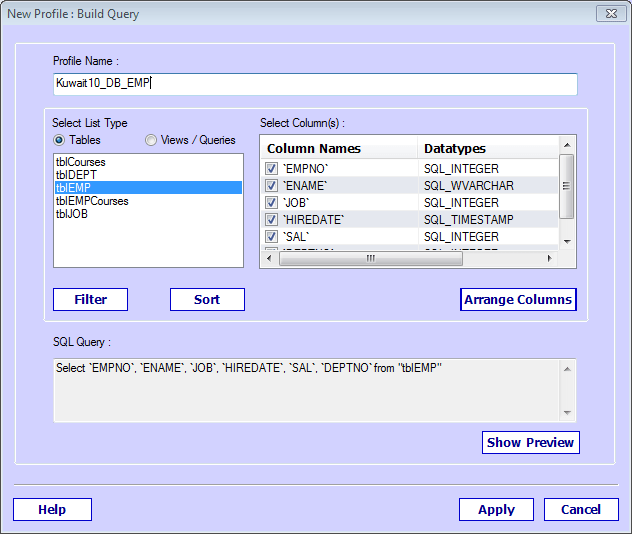Toggle the HIREDATE column checkbox
632x534 pixels.
click(x=272, y=220)
